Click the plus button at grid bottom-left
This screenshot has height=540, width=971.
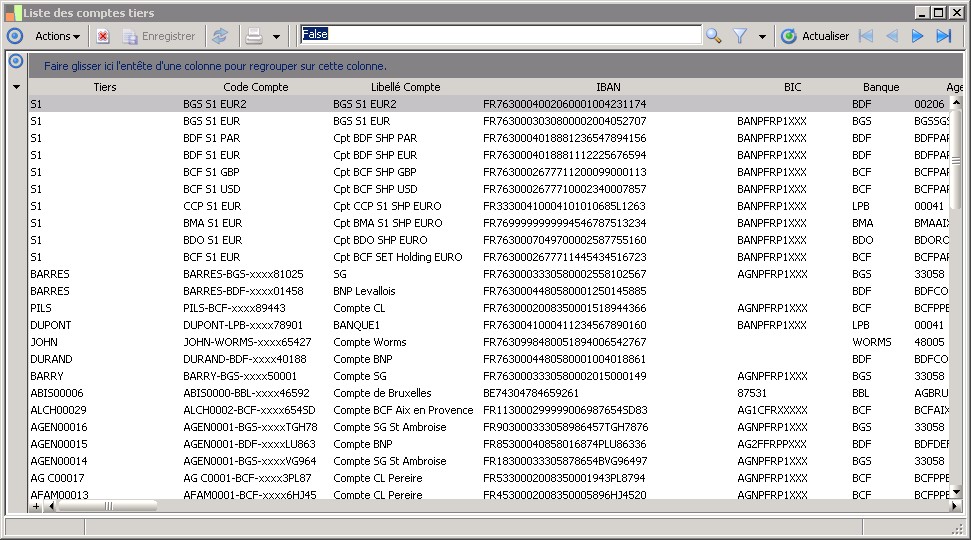point(36,506)
